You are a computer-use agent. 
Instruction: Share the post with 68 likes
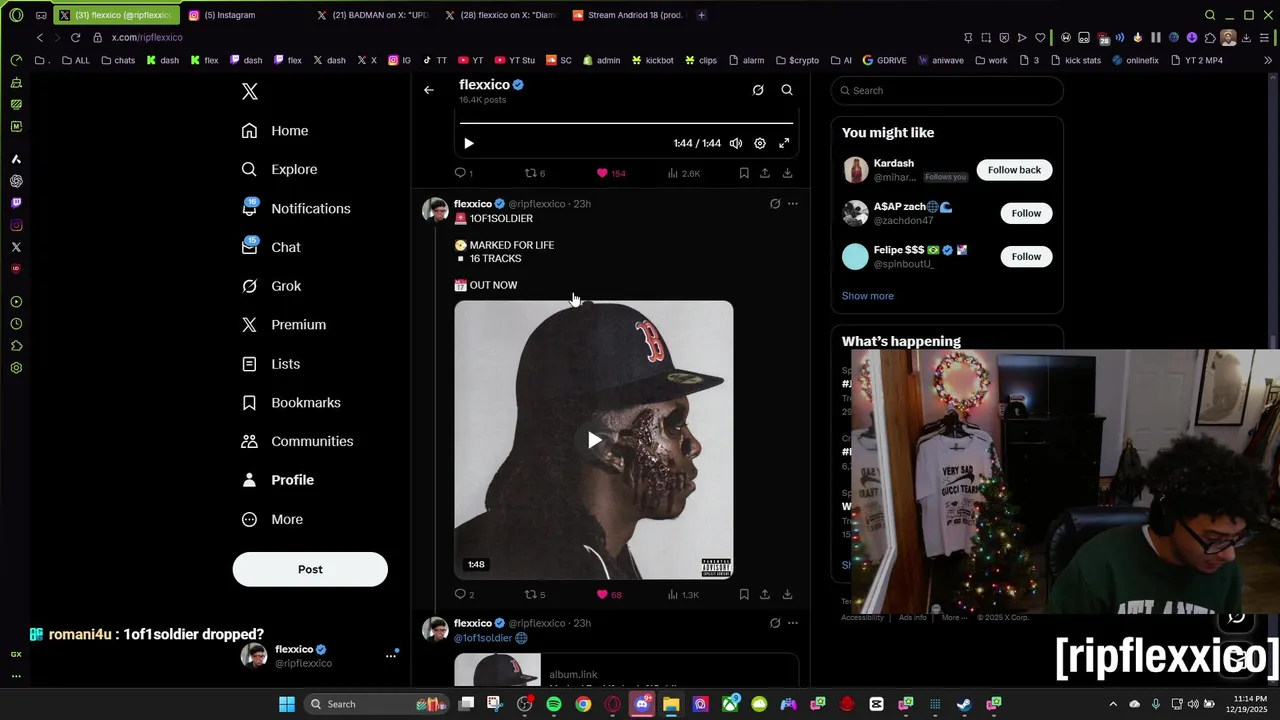pos(765,594)
